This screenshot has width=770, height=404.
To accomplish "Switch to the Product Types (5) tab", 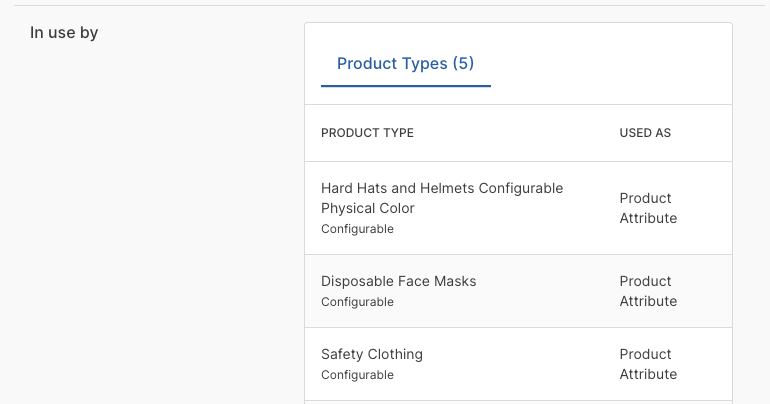I will [x=405, y=64].
